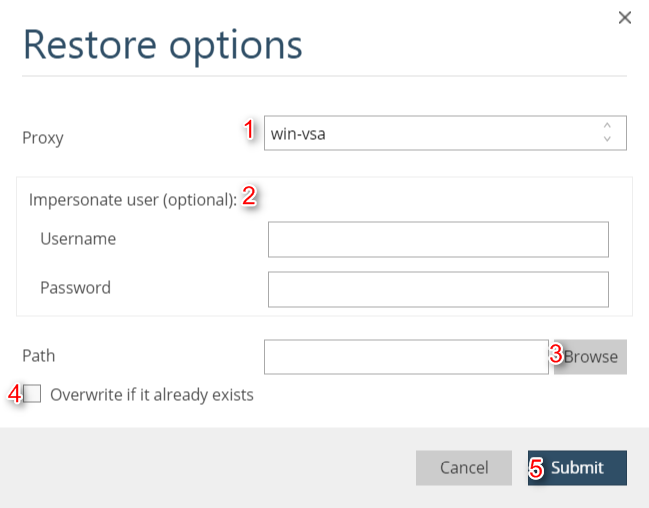Click into the Path text field
Viewport: 649px width, 508px height.
point(406,357)
